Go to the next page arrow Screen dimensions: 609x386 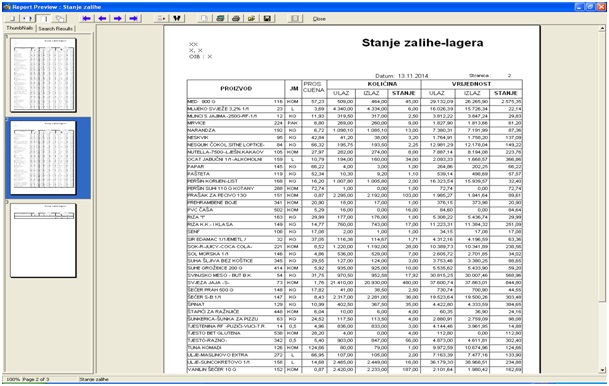coord(118,18)
